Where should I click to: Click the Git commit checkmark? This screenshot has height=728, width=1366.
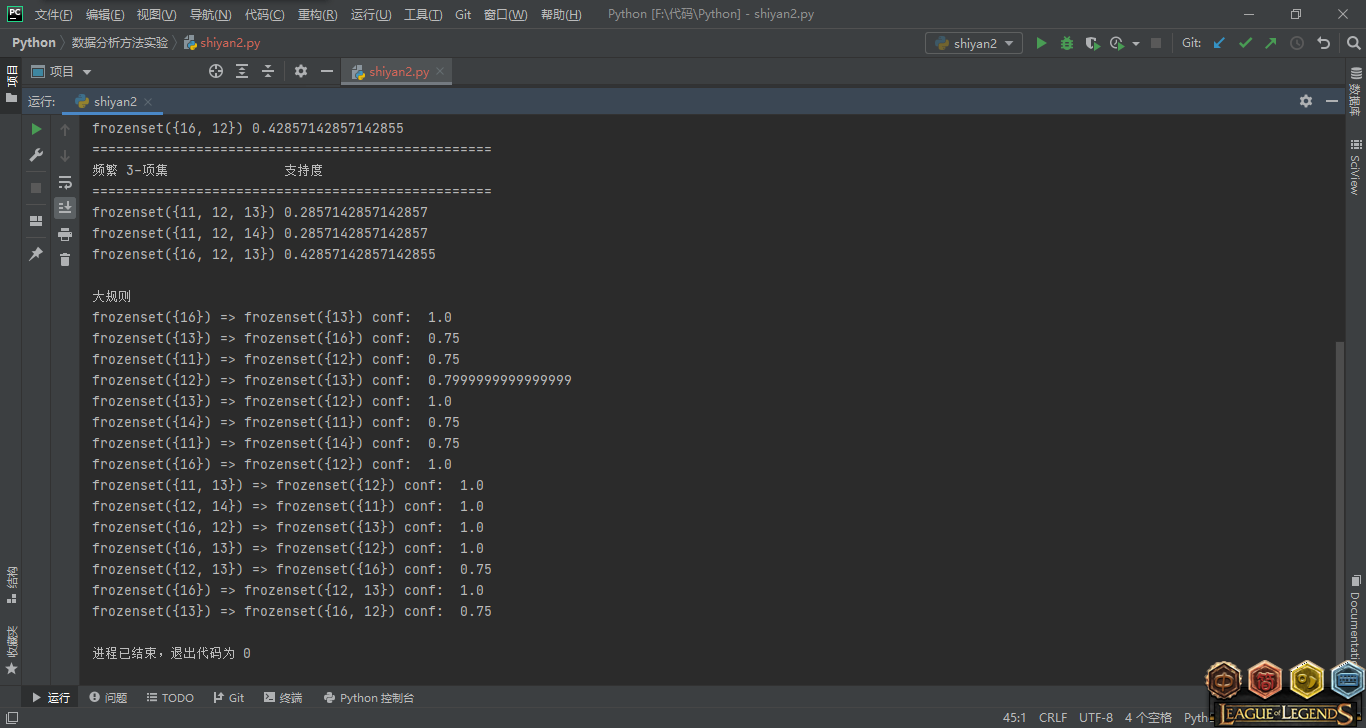pyautogui.click(x=1245, y=43)
